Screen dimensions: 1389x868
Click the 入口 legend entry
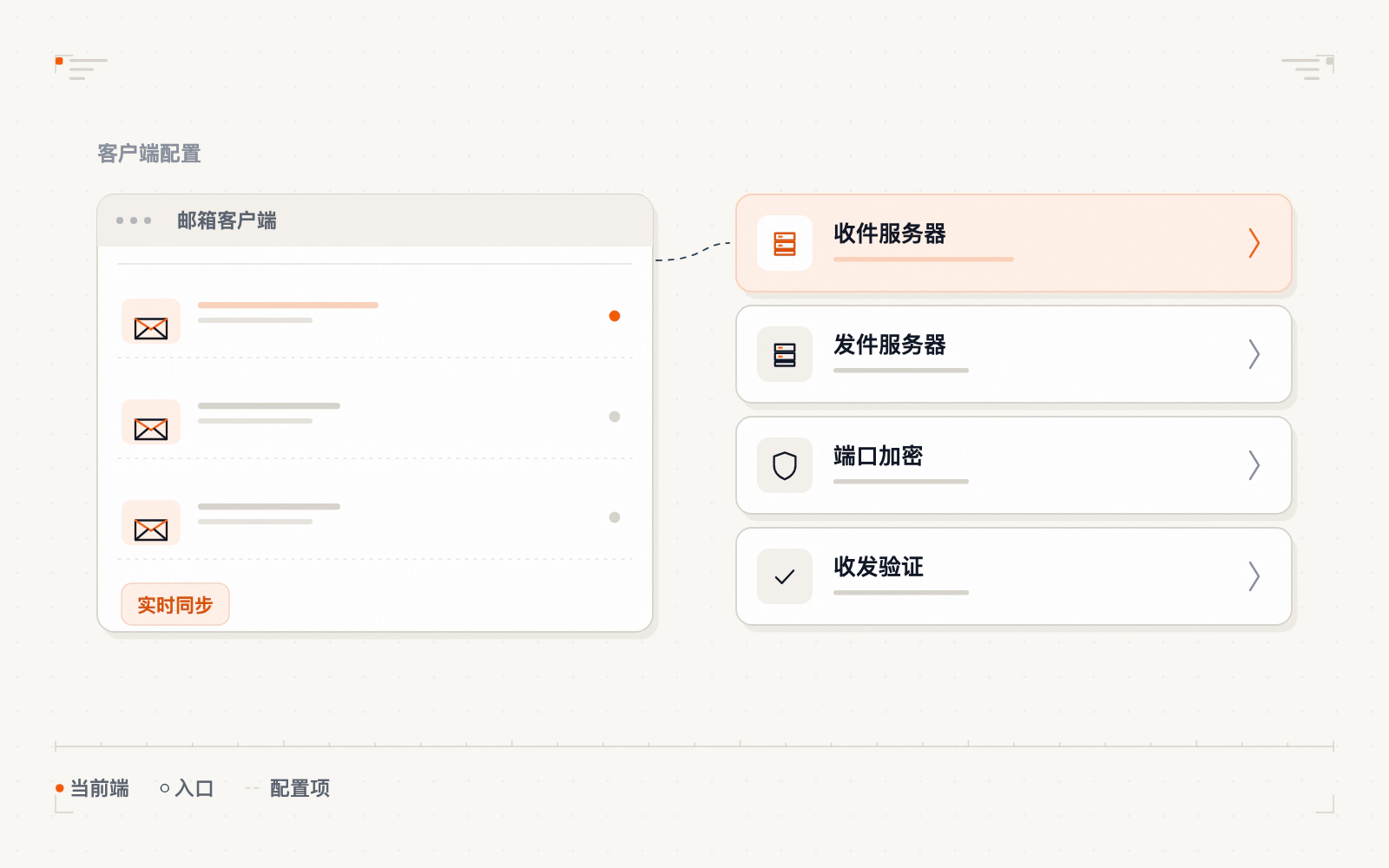187,788
